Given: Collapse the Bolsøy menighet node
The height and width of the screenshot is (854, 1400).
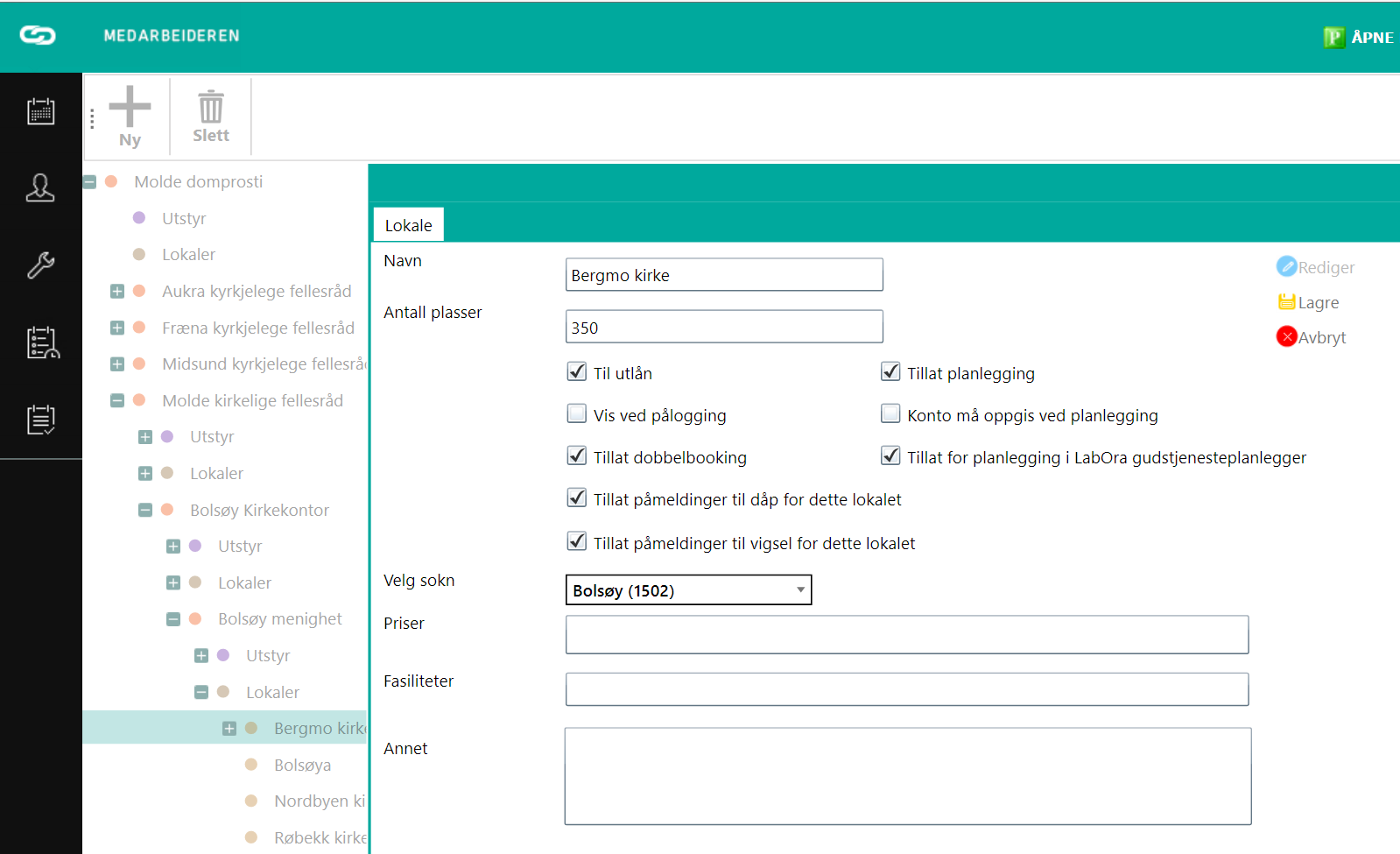Looking at the screenshot, I should click(x=173, y=619).
